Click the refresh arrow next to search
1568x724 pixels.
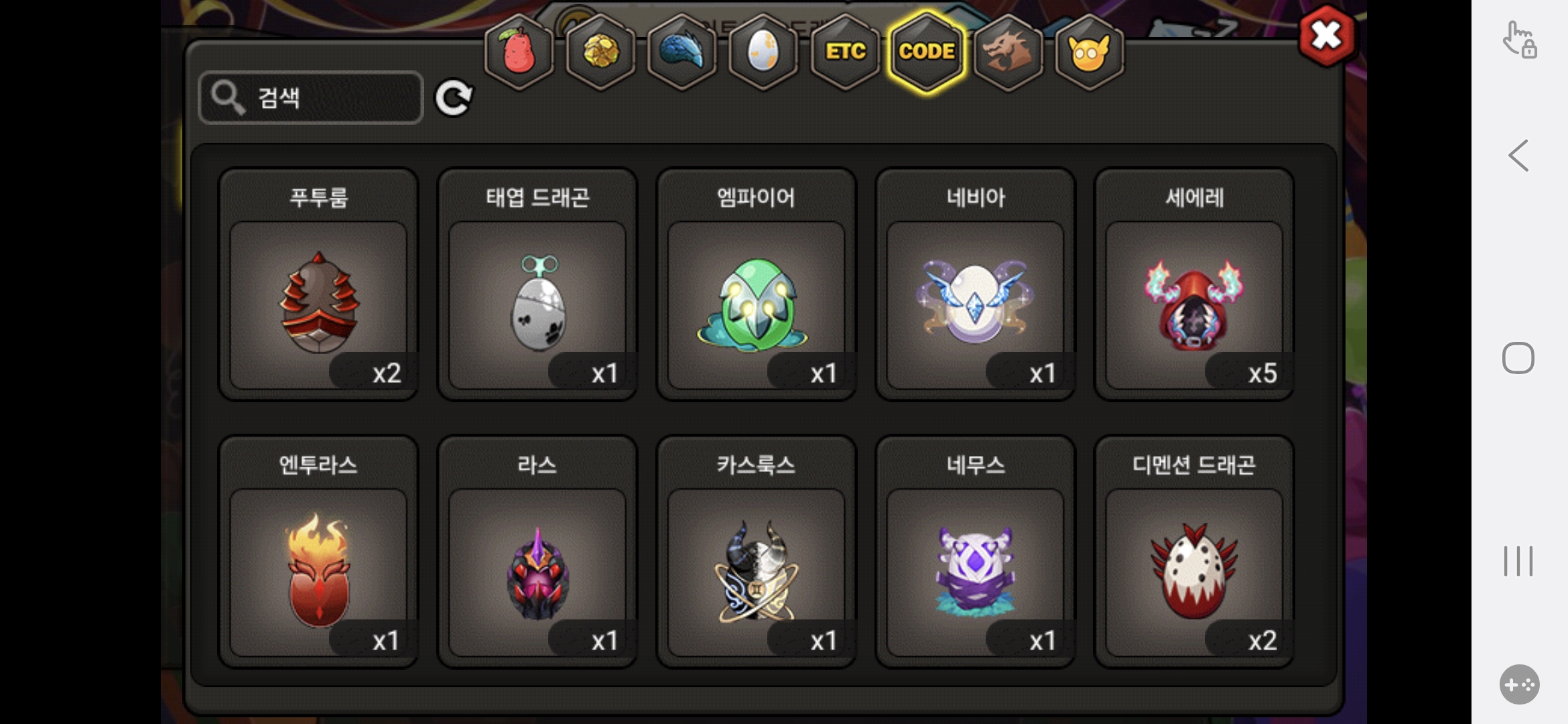(x=454, y=98)
